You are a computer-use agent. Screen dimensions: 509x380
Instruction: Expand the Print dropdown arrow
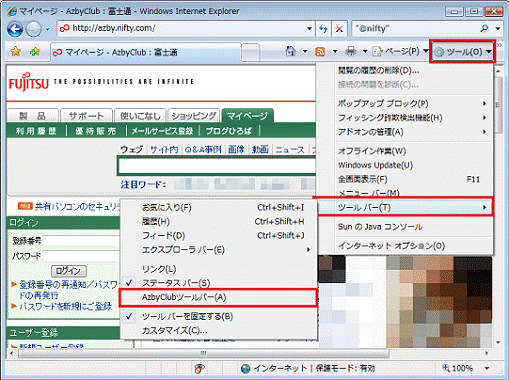(365, 52)
